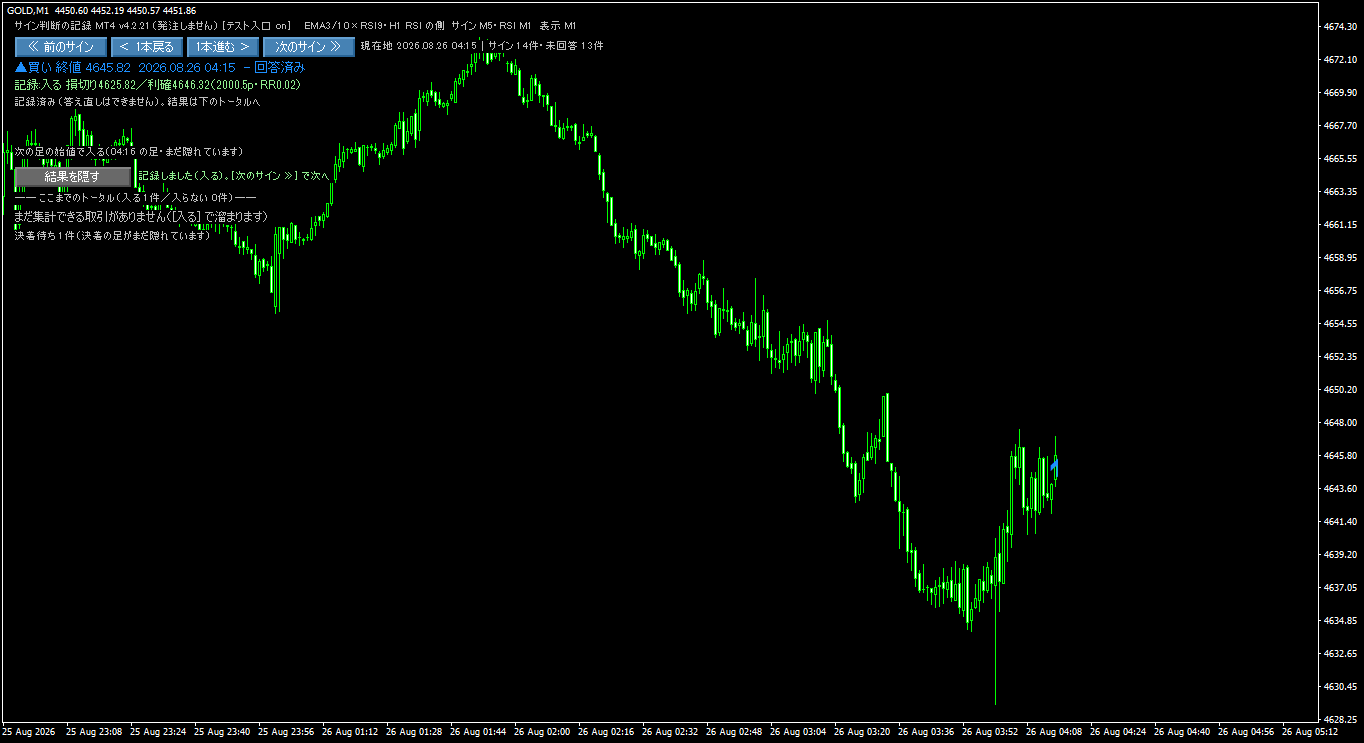Advance one bar with 1本進む >
The height and width of the screenshot is (743, 1364).
click(x=222, y=47)
